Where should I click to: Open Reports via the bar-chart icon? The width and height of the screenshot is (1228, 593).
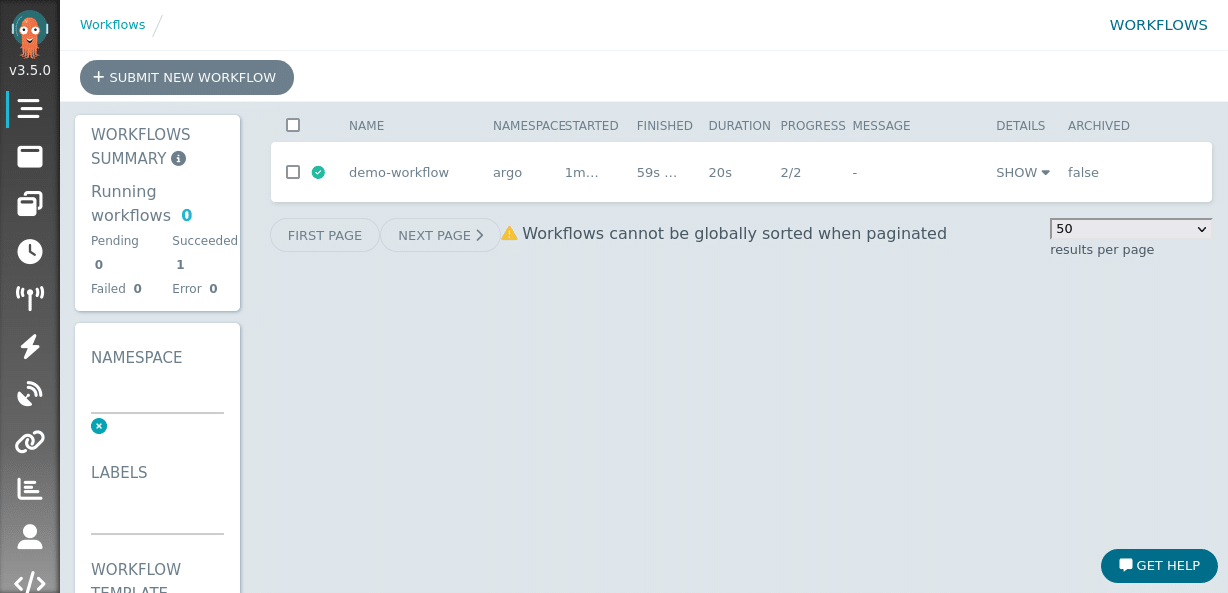pos(30,488)
